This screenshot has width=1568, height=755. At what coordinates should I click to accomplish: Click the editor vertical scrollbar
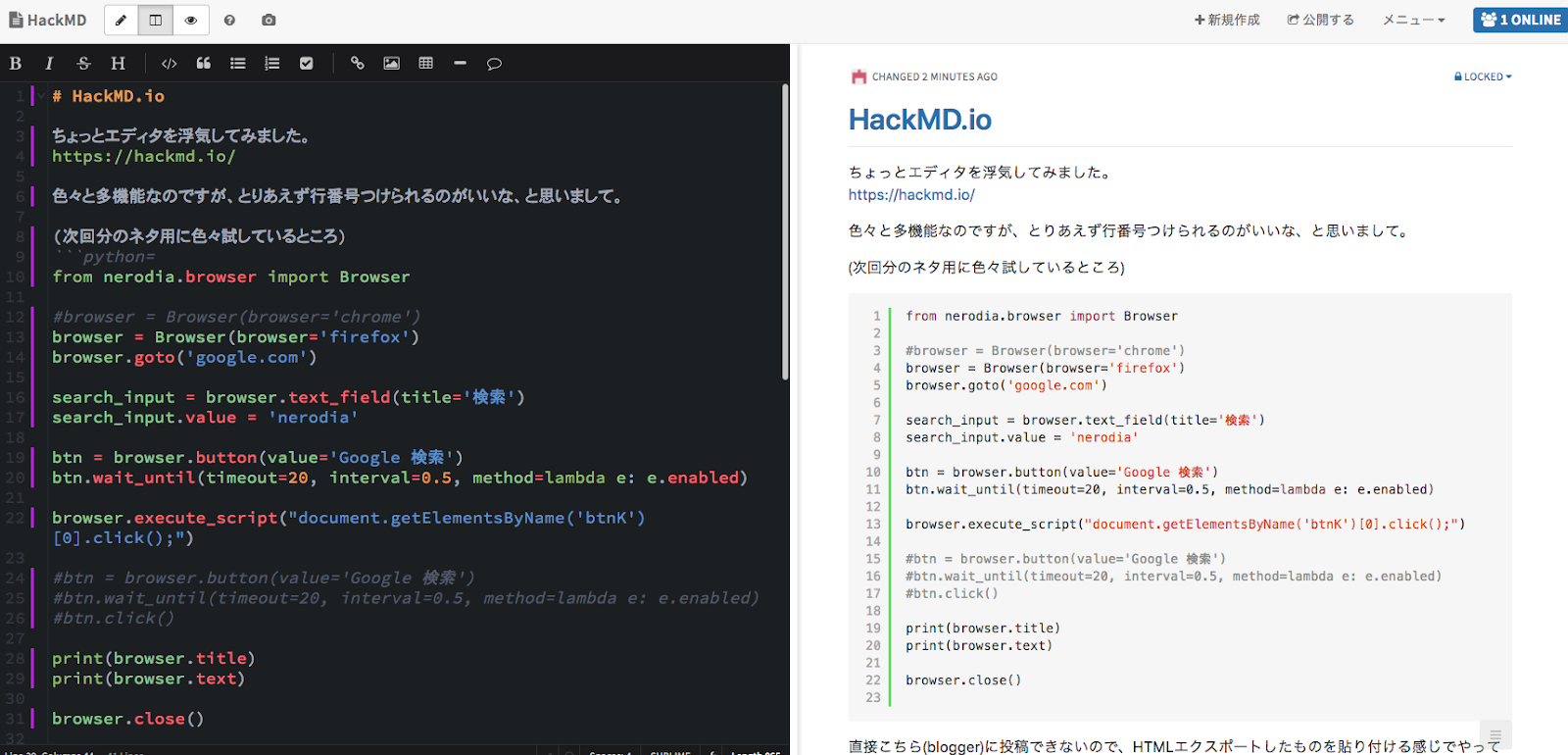(785, 232)
